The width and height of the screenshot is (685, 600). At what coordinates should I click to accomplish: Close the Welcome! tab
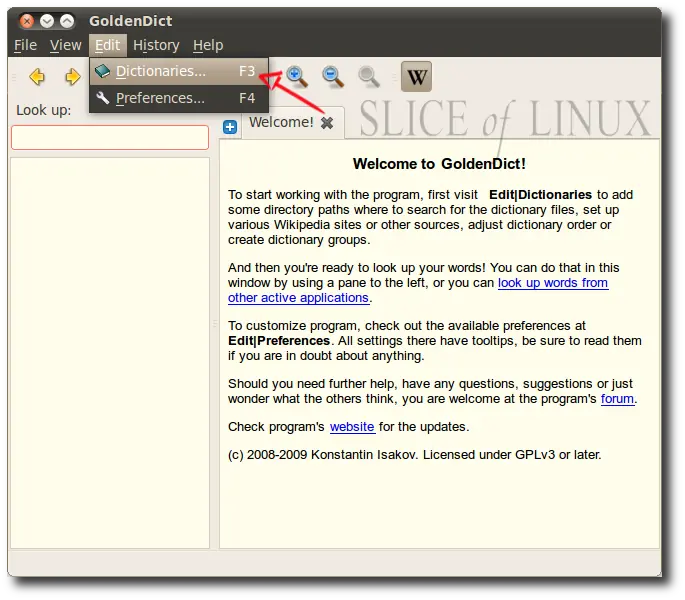tap(327, 123)
